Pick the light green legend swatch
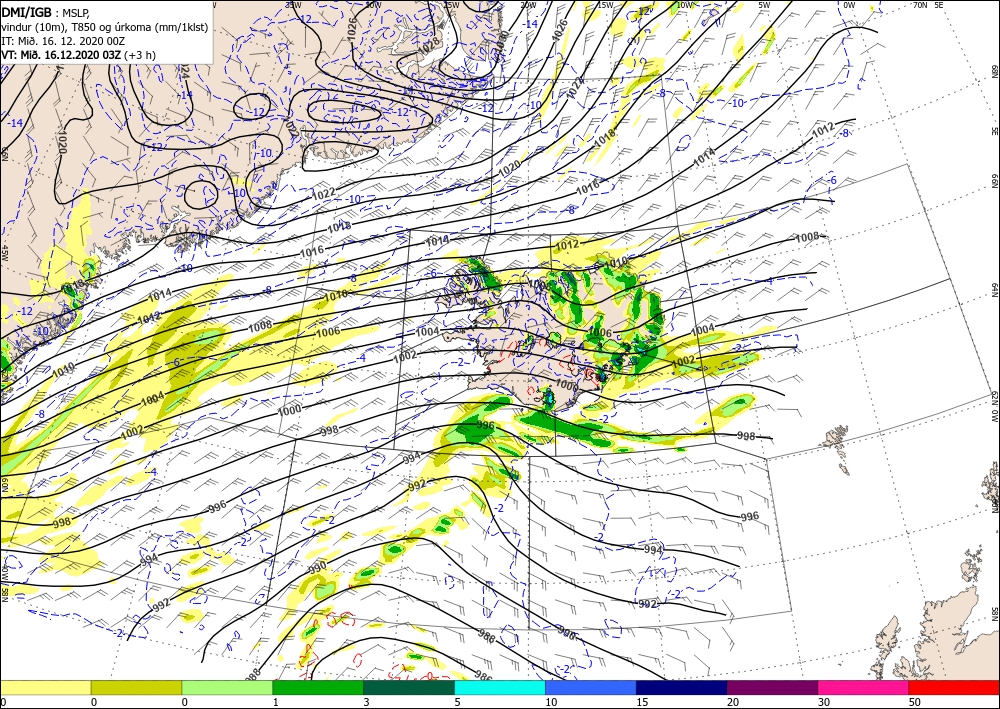This screenshot has height=709, width=1000. tap(227, 687)
